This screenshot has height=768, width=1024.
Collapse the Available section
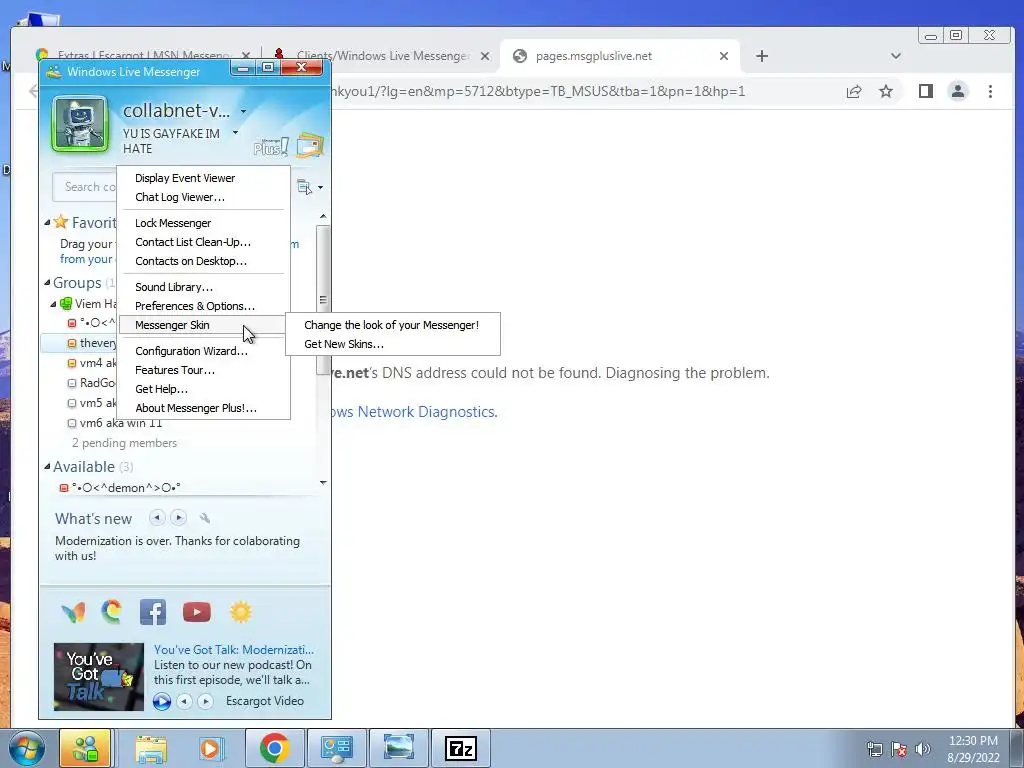(x=47, y=466)
